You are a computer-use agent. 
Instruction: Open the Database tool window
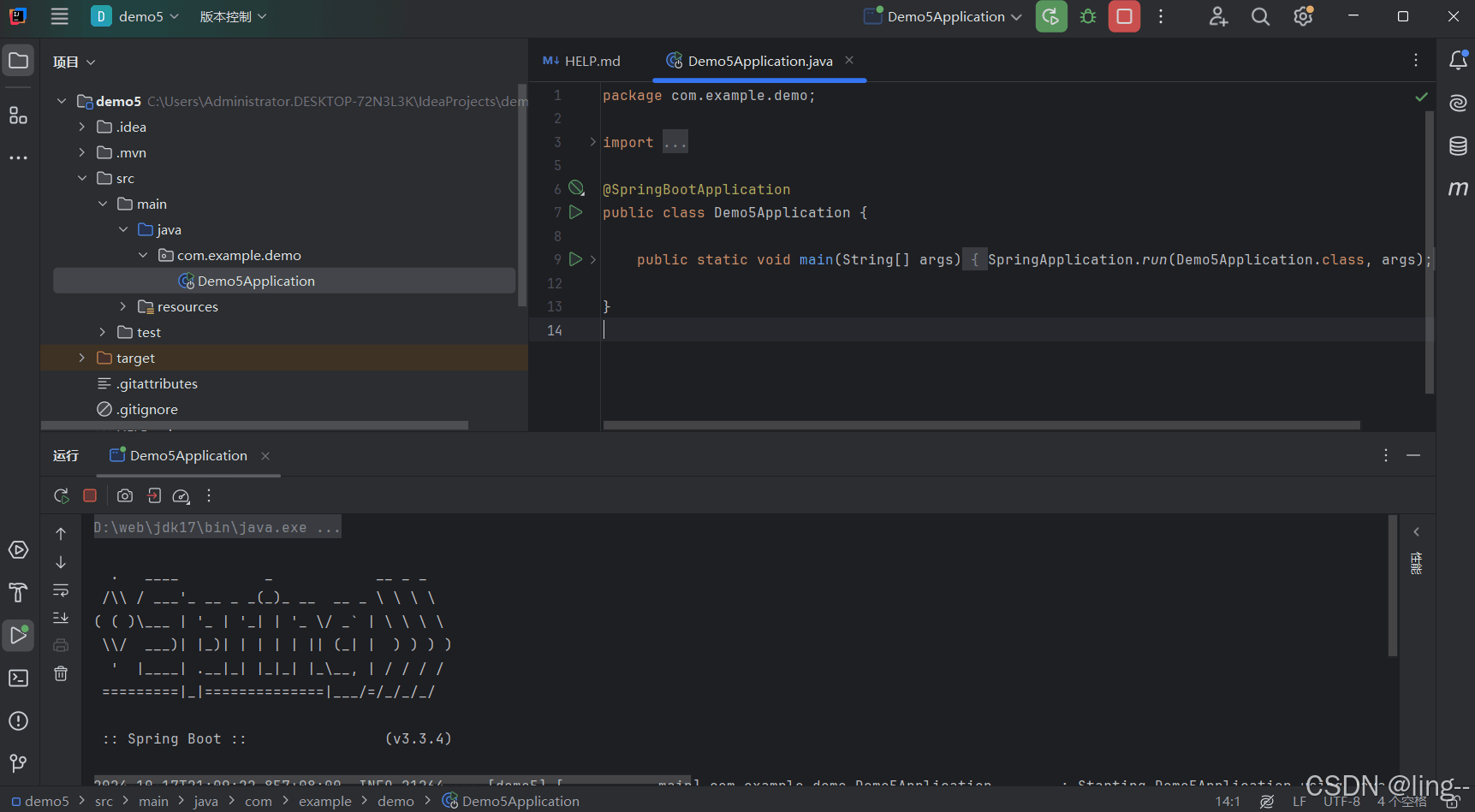click(x=1458, y=145)
